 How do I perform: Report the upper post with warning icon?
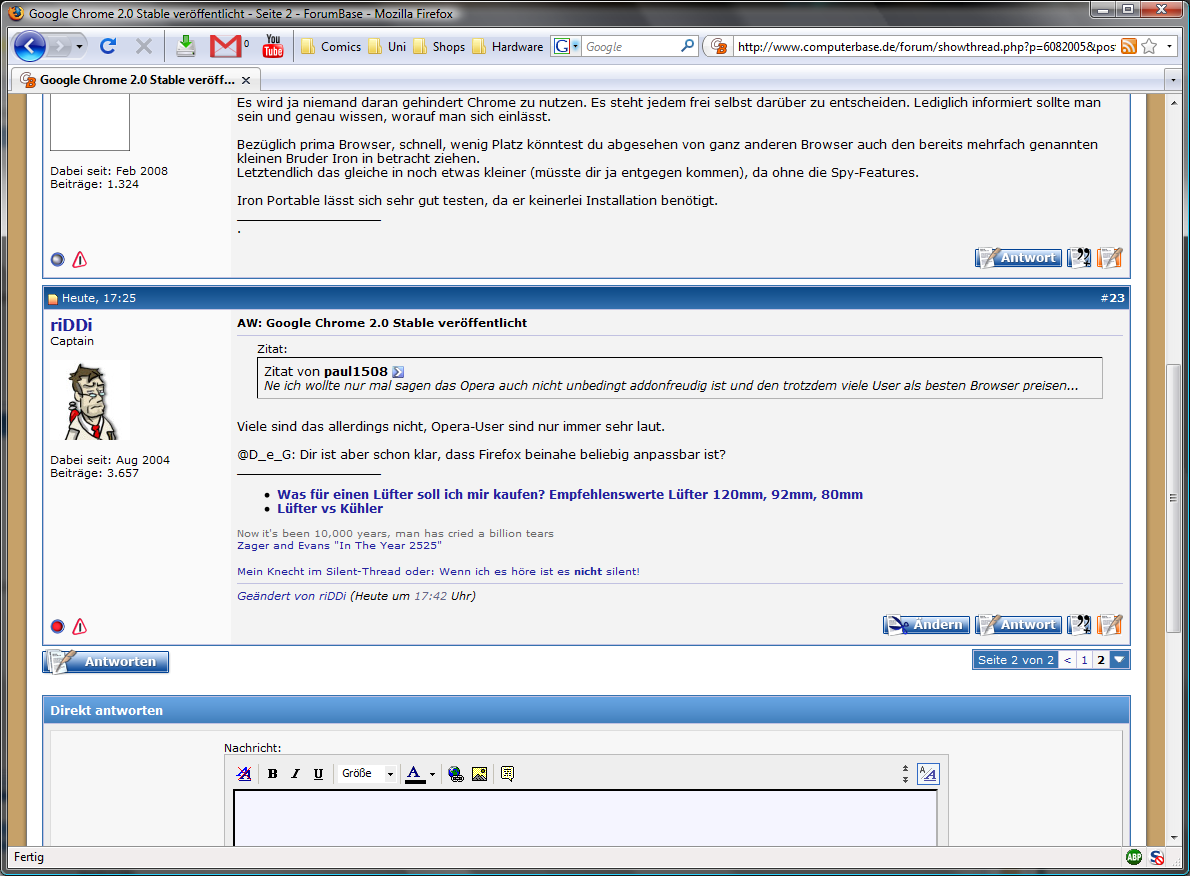click(x=80, y=260)
